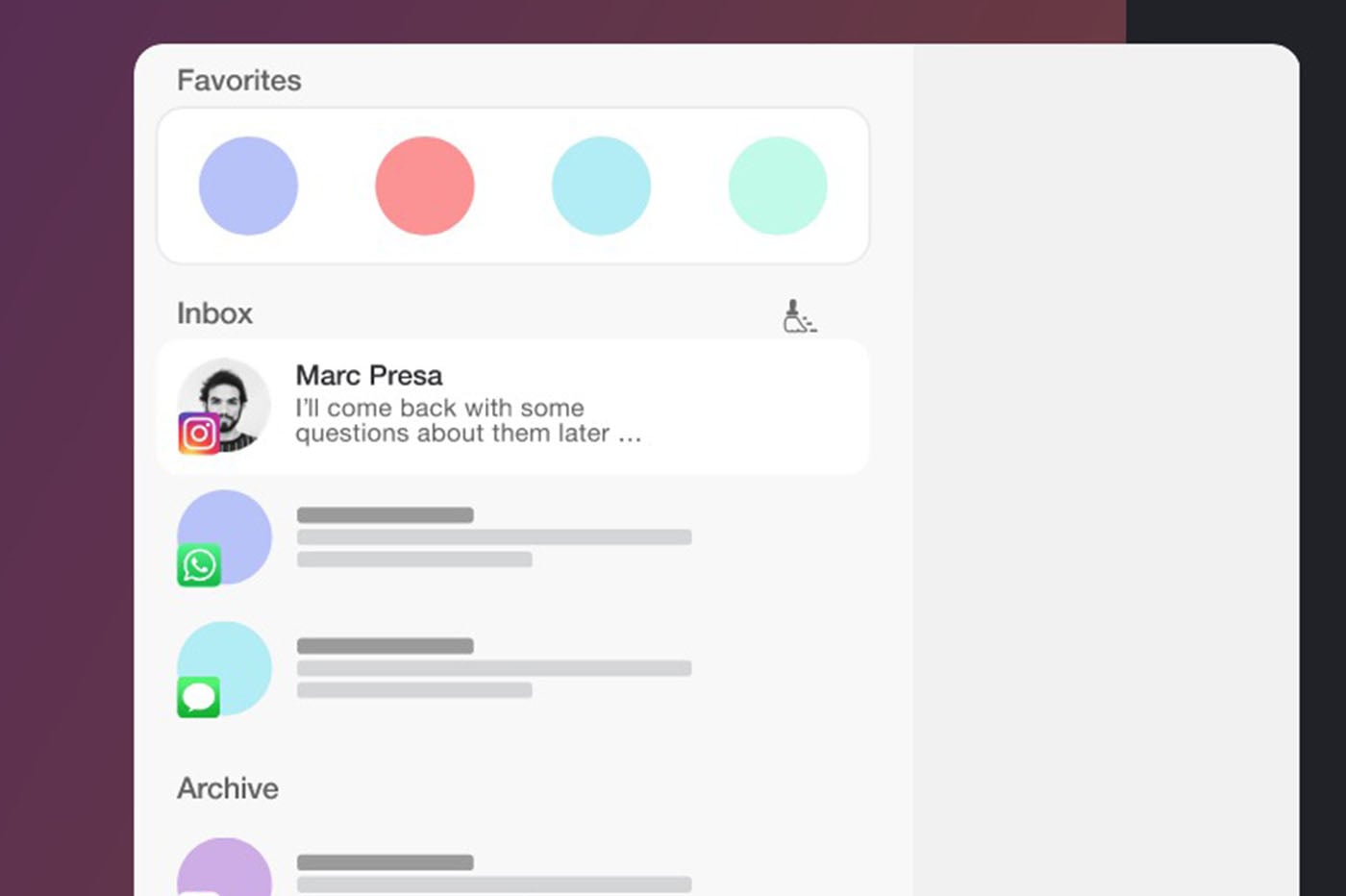The height and width of the screenshot is (896, 1346).
Task: Open the iMessage conversation placeholder text lines
Action: [494, 668]
